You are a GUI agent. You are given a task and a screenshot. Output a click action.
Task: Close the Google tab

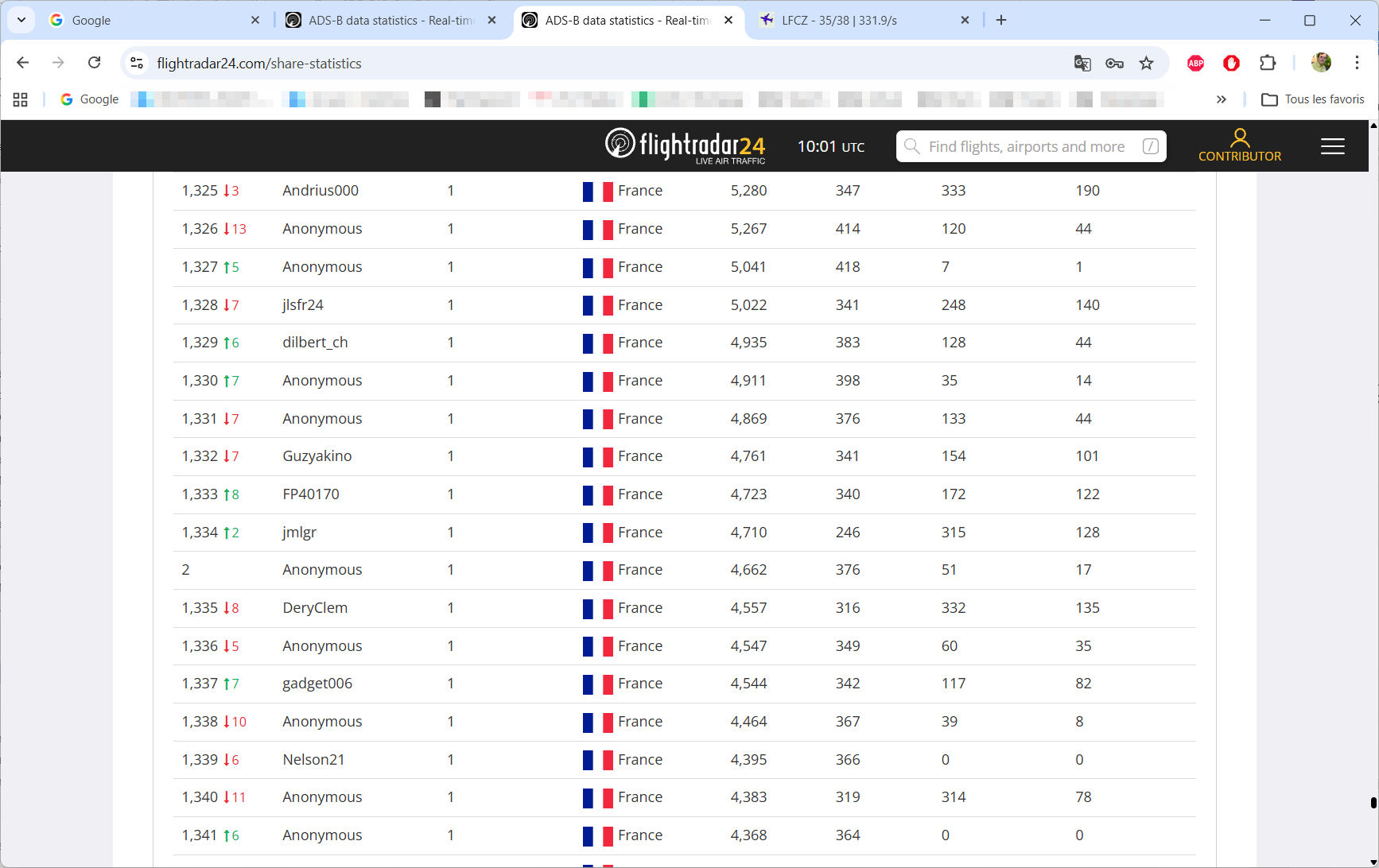(x=255, y=20)
